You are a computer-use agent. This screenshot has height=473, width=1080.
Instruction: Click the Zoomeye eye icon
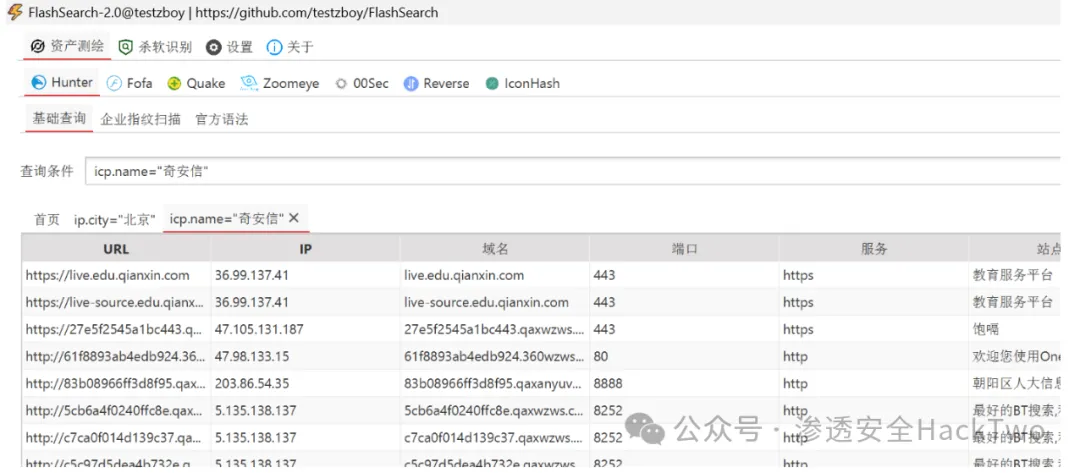pyautogui.click(x=249, y=83)
